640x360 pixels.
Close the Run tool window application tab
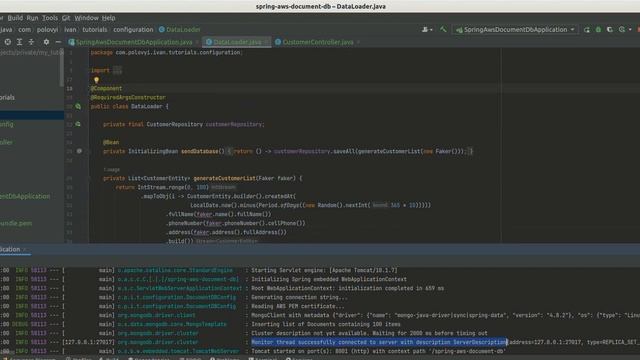coord(24,249)
